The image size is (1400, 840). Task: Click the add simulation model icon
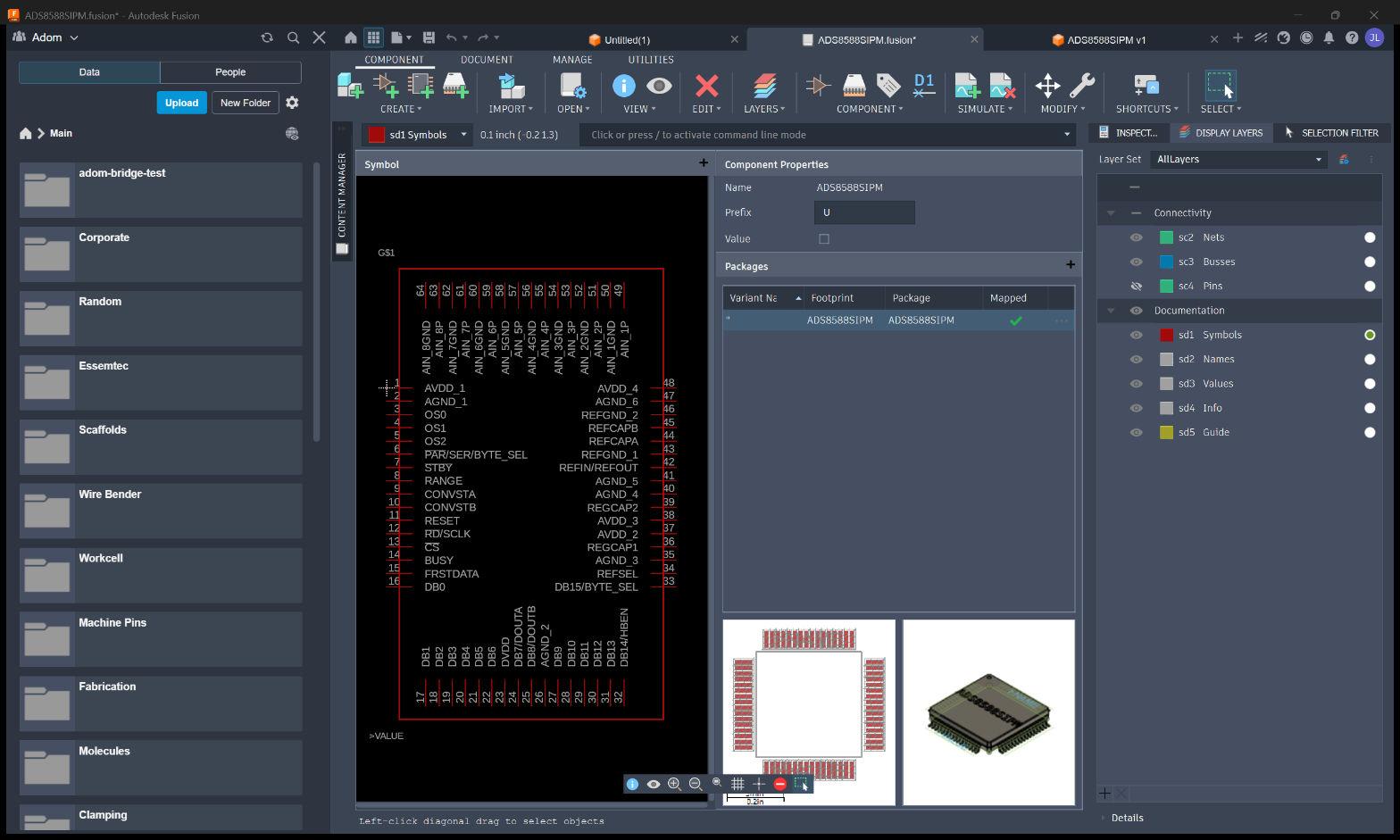pyautogui.click(x=968, y=86)
